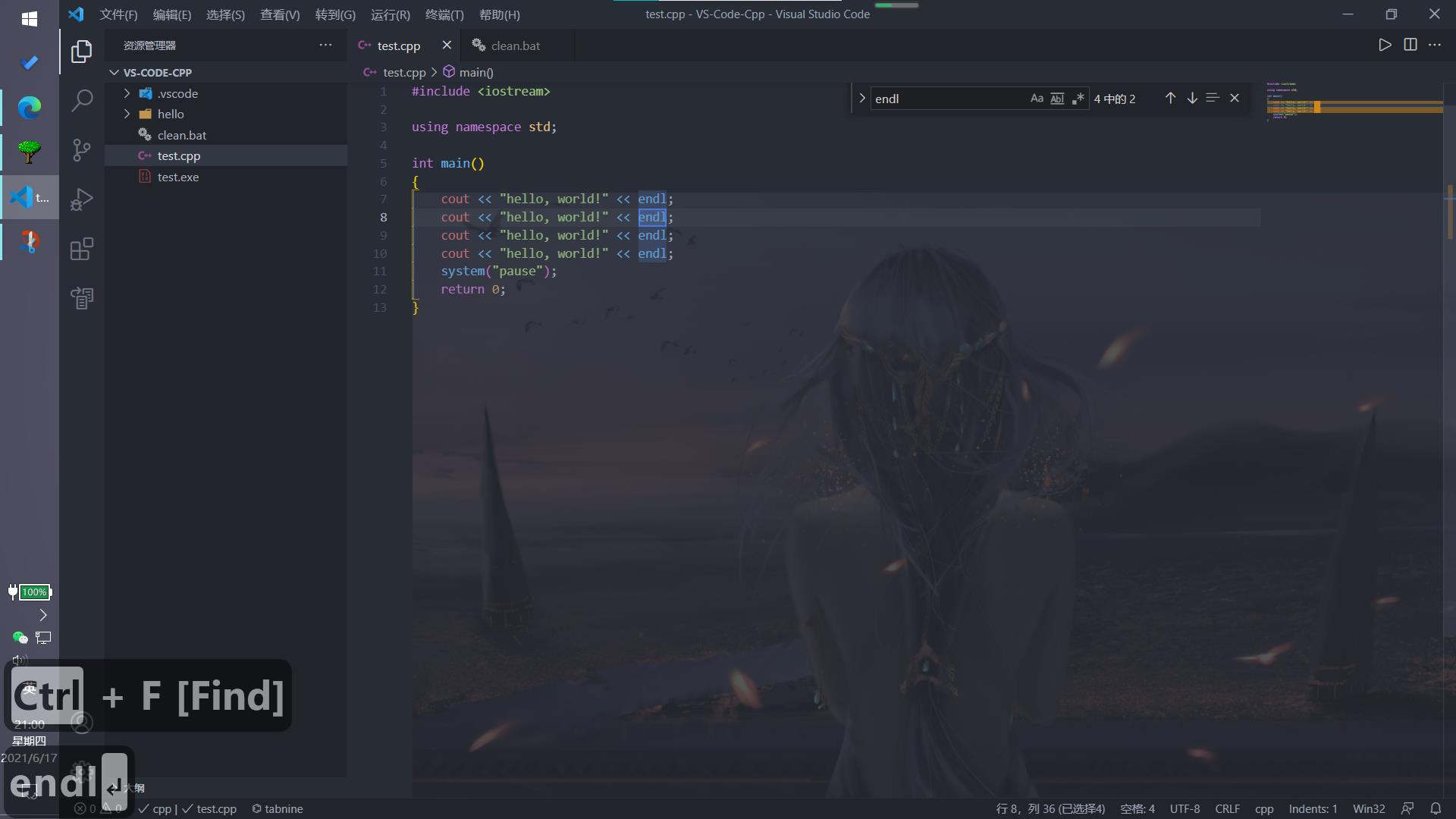
Task: Toggle Match Whole Word in find widget
Action: [1057, 99]
